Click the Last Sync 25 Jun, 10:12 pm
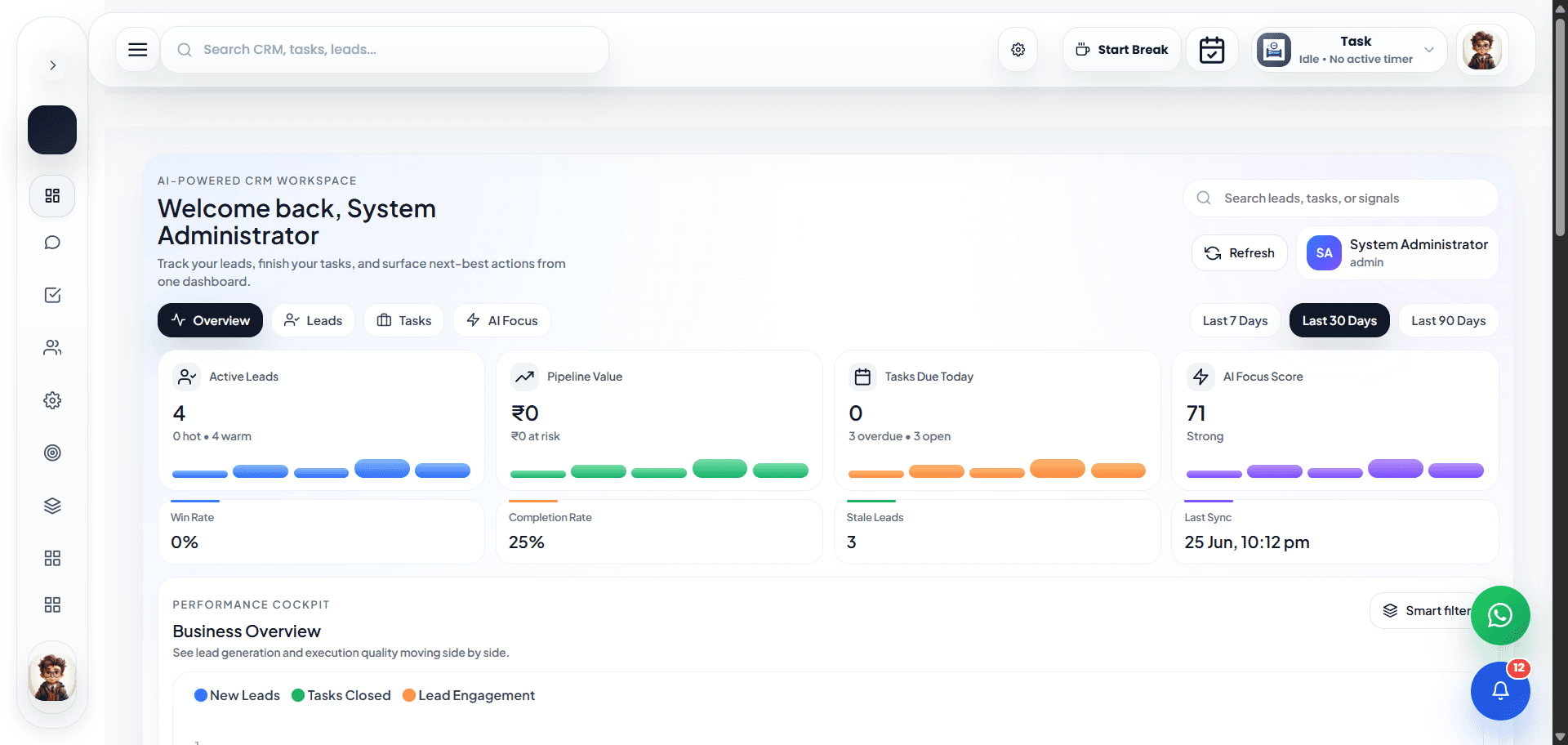The image size is (1568, 745). point(1247,542)
